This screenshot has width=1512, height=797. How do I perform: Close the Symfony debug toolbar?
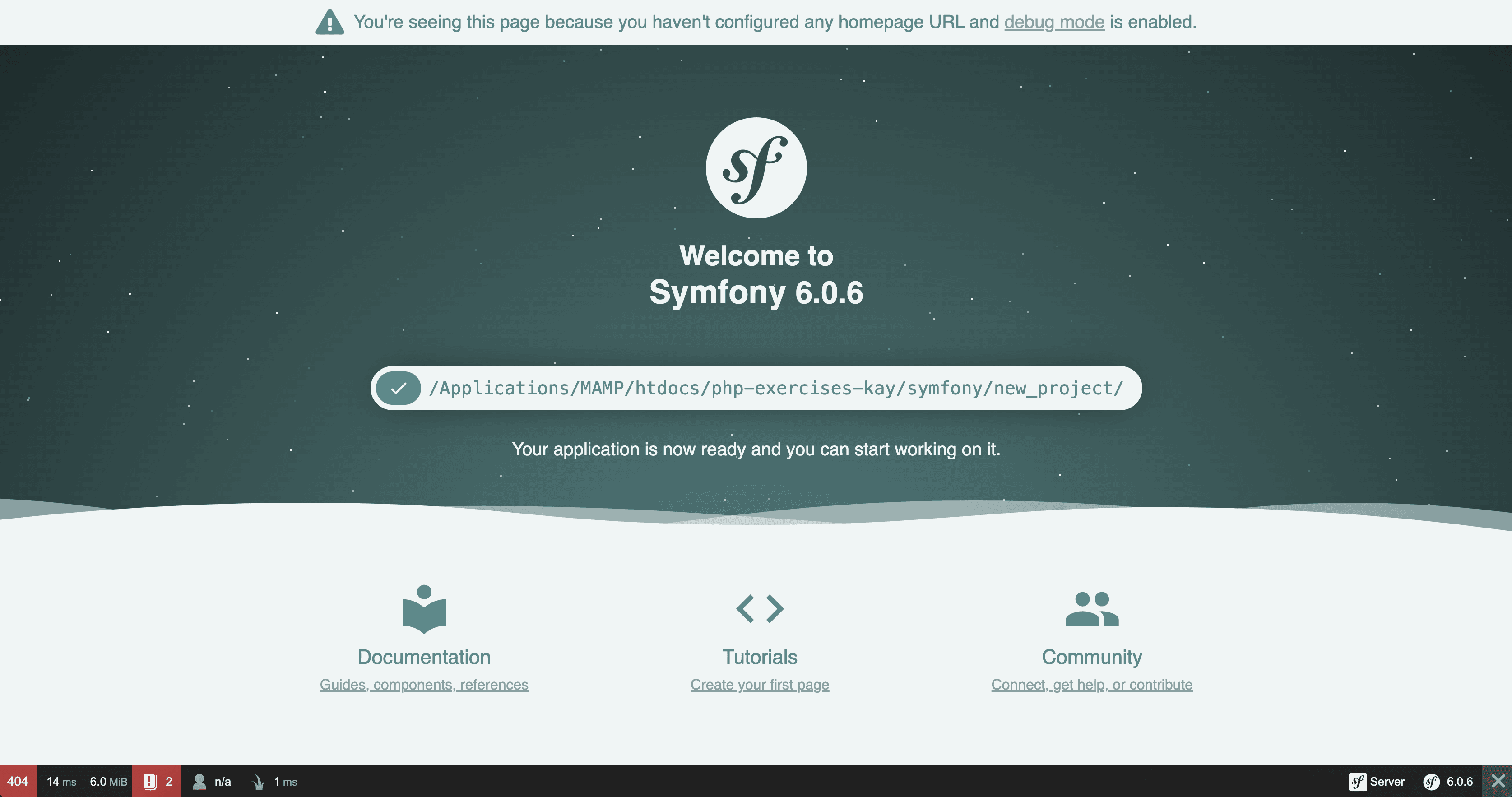(x=1497, y=781)
